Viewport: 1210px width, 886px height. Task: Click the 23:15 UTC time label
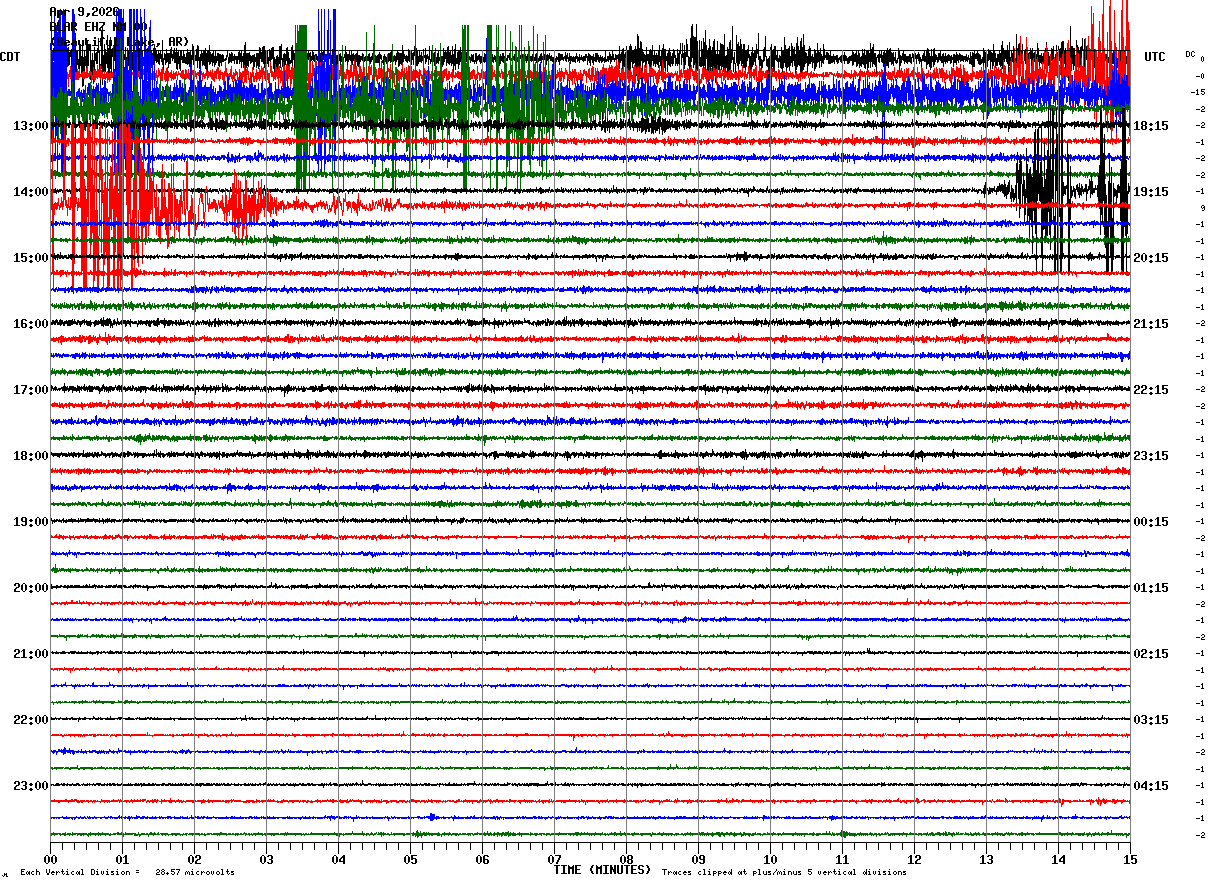(x=1151, y=456)
